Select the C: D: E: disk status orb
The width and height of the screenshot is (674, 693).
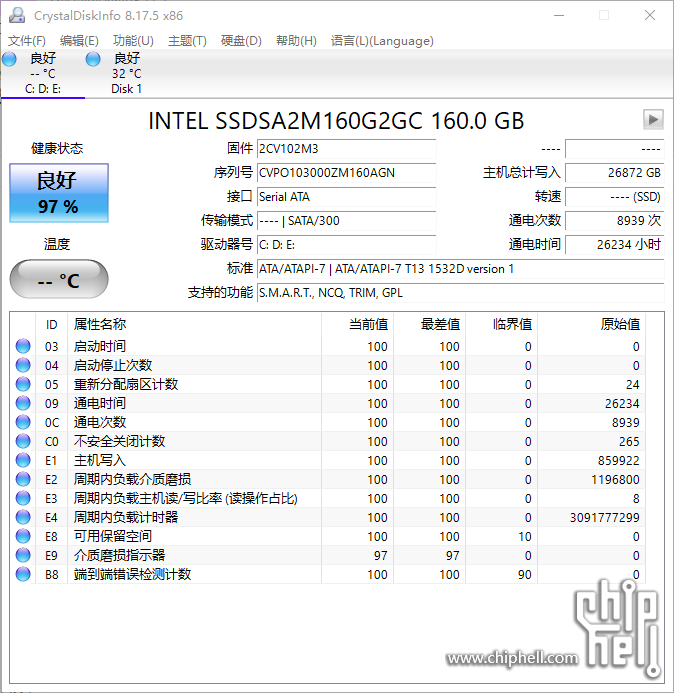[x=10, y=60]
